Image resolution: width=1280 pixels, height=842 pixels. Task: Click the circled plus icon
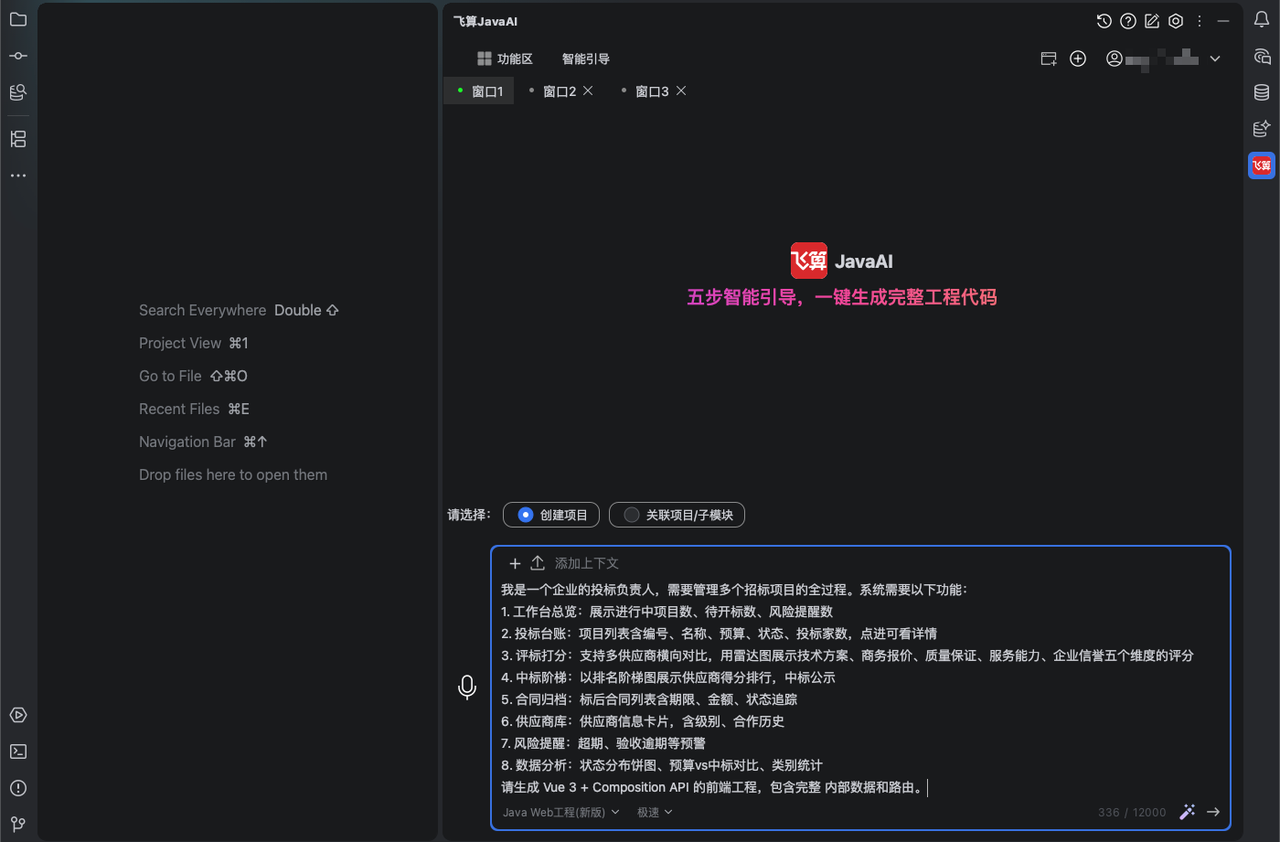click(1078, 59)
